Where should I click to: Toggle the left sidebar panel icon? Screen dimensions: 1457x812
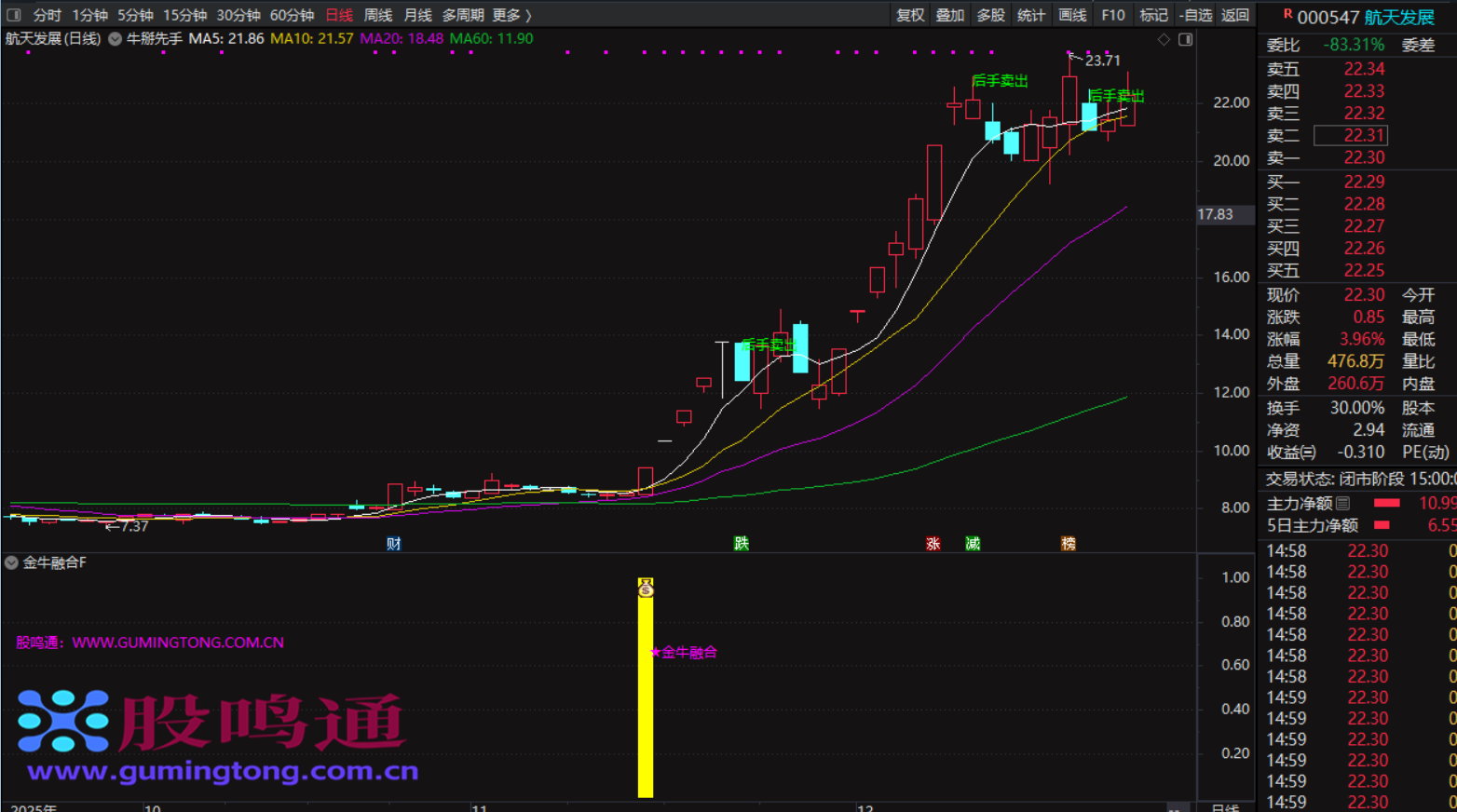pyautogui.click(x=14, y=15)
